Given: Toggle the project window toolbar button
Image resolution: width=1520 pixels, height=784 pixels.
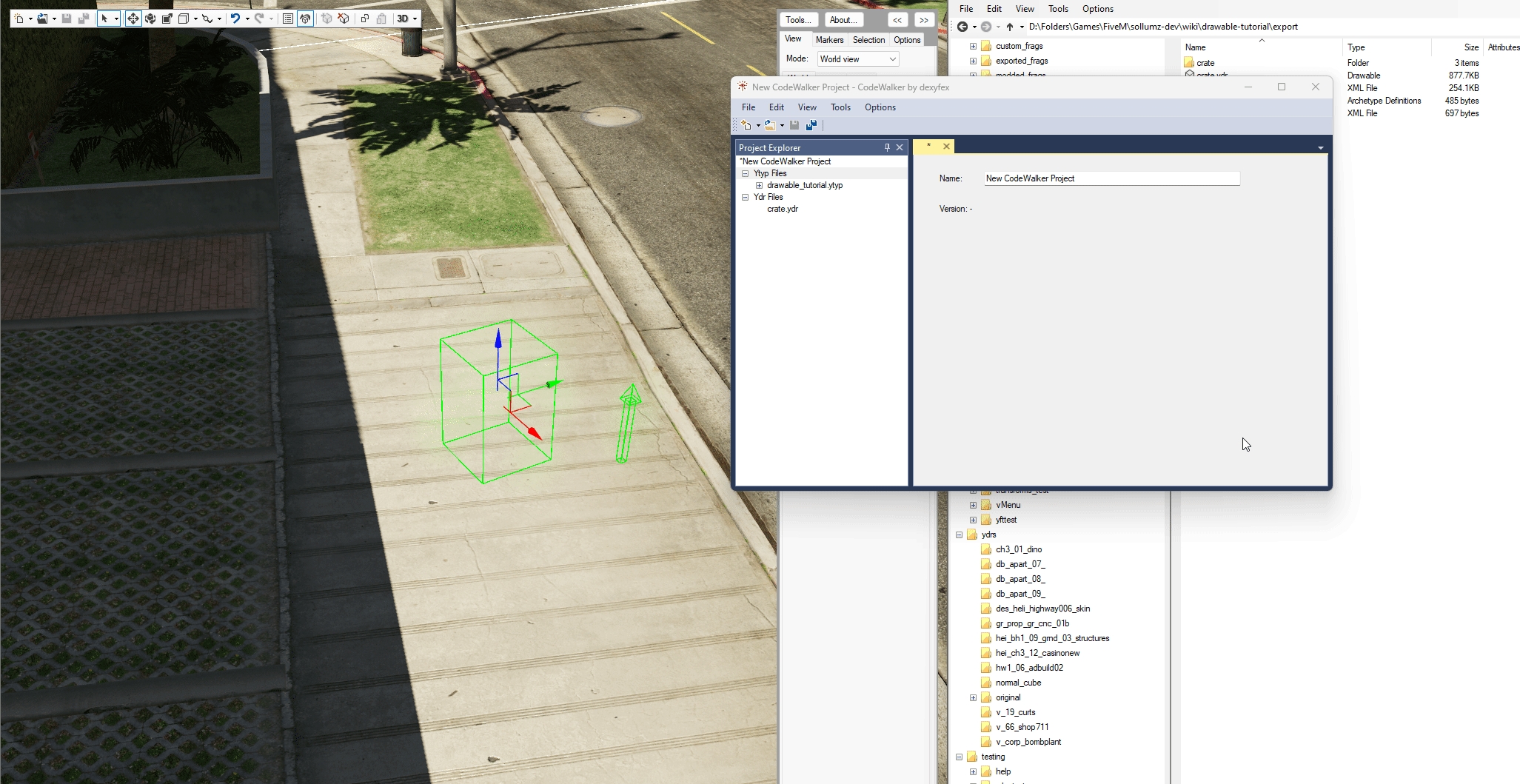Looking at the screenshot, I should [305, 19].
